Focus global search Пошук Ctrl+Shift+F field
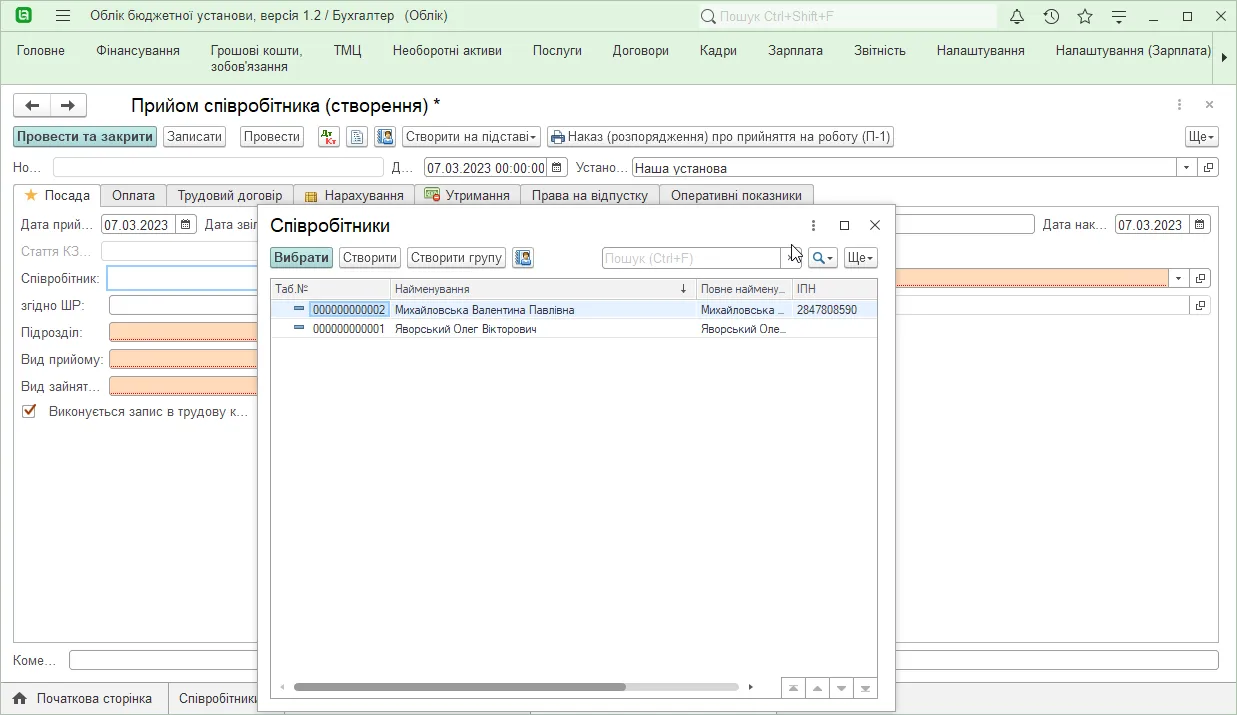The image size is (1237, 715). 847,16
